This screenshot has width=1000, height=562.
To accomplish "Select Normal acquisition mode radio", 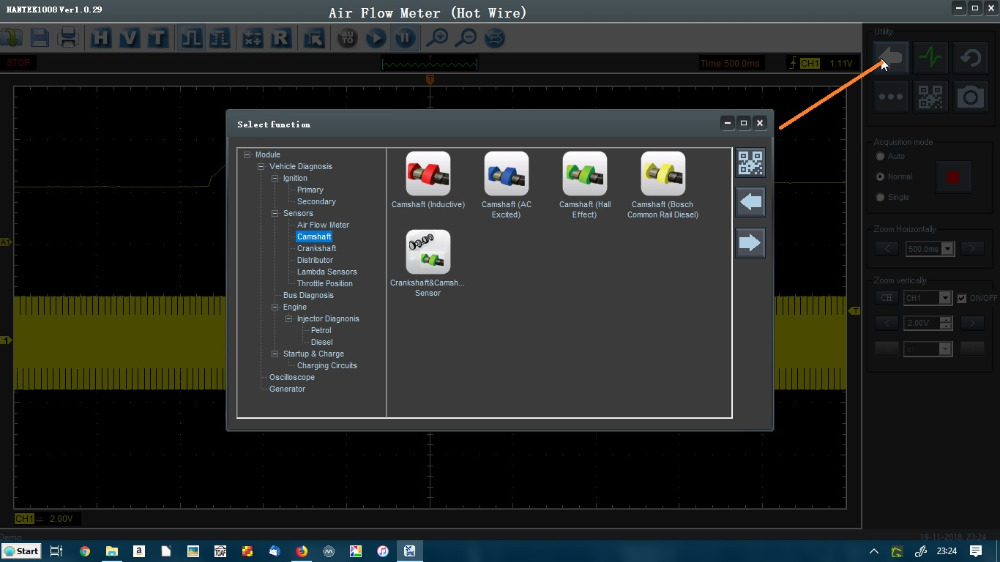I will click(880, 177).
